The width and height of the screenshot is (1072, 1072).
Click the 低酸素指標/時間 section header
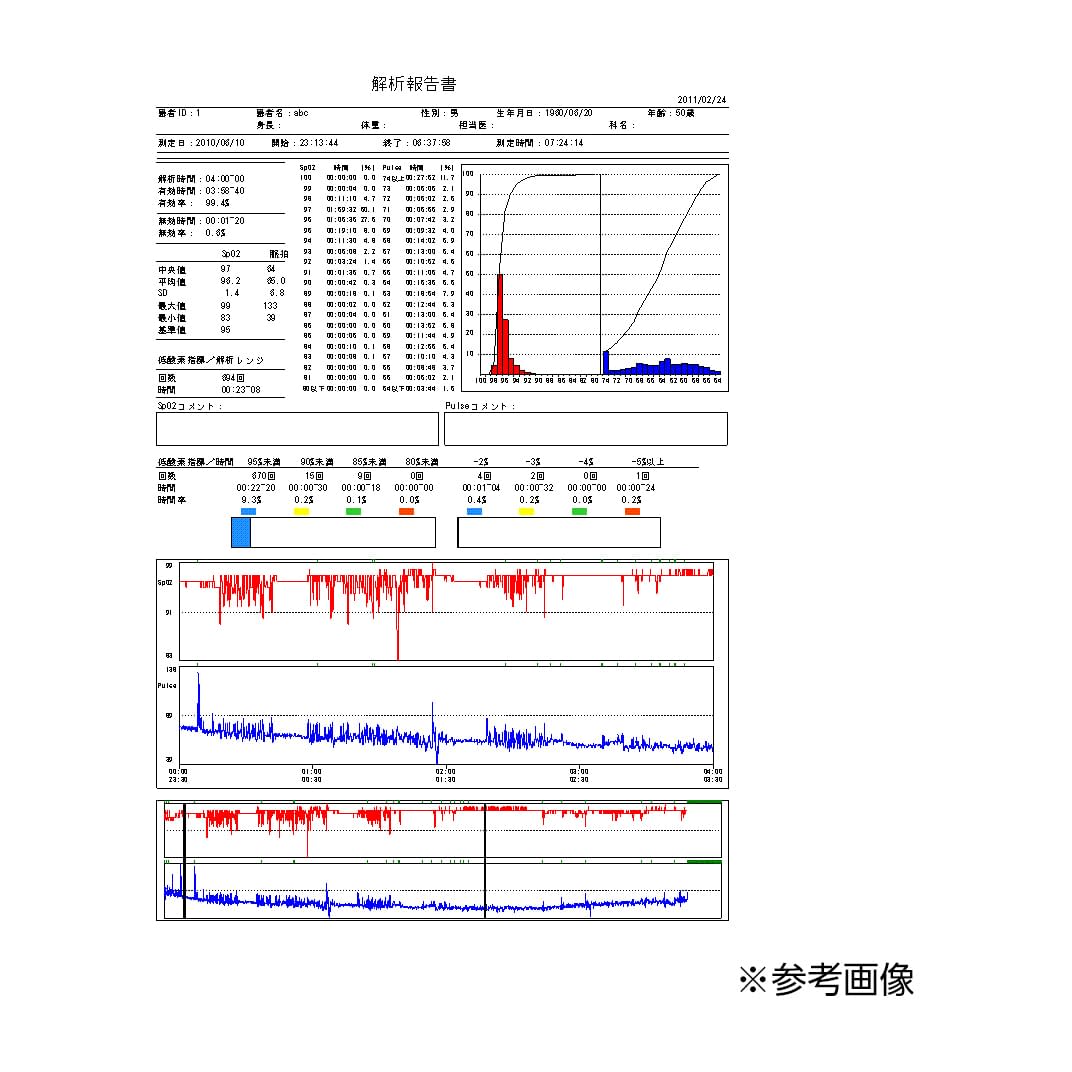click(190, 461)
